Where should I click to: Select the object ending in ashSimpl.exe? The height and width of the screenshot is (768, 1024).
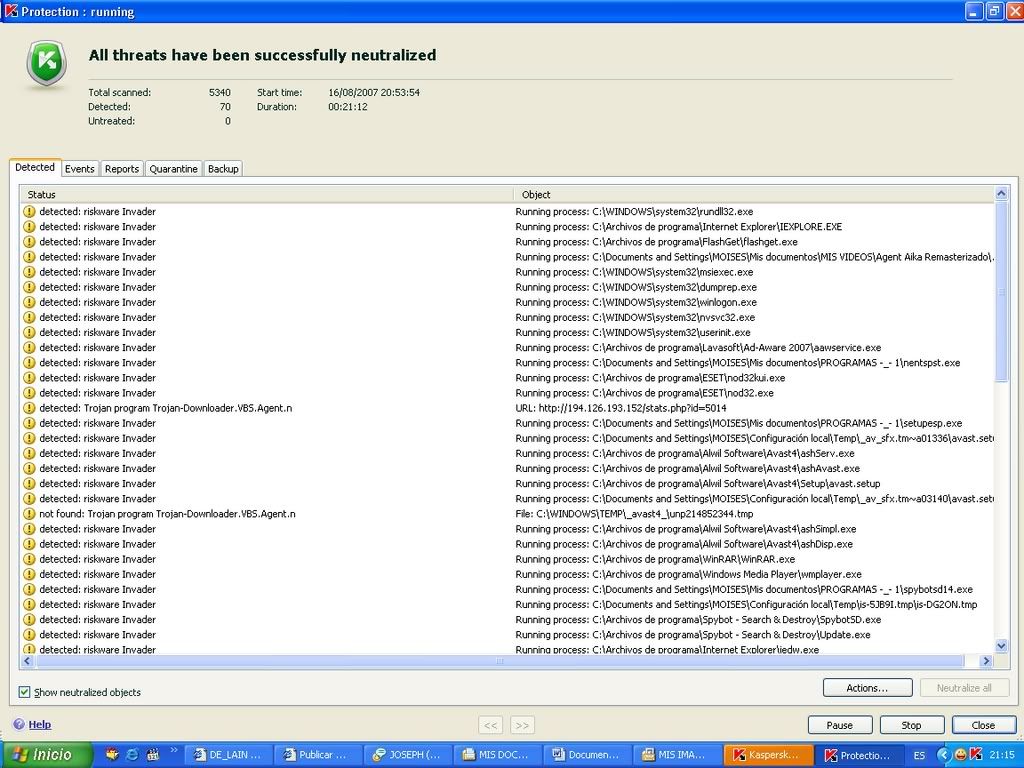[686, 529]
